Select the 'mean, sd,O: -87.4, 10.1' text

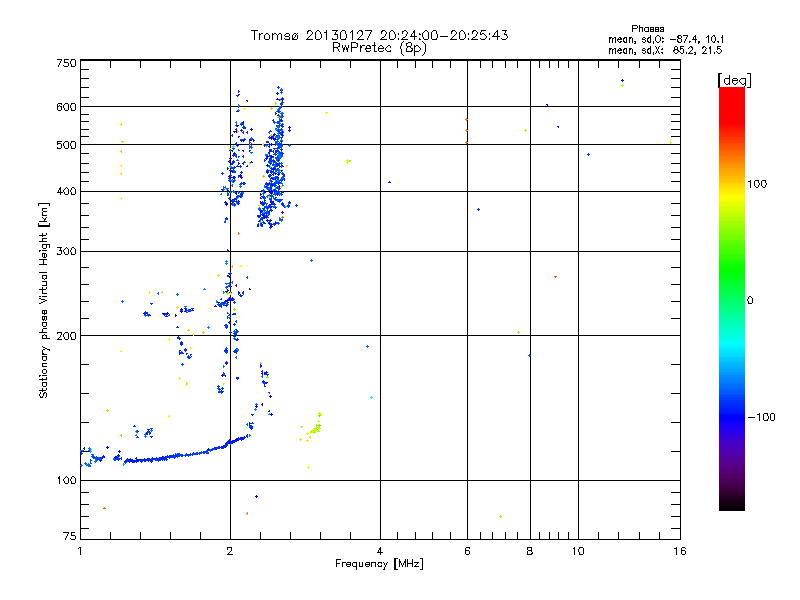coord(666,39)
